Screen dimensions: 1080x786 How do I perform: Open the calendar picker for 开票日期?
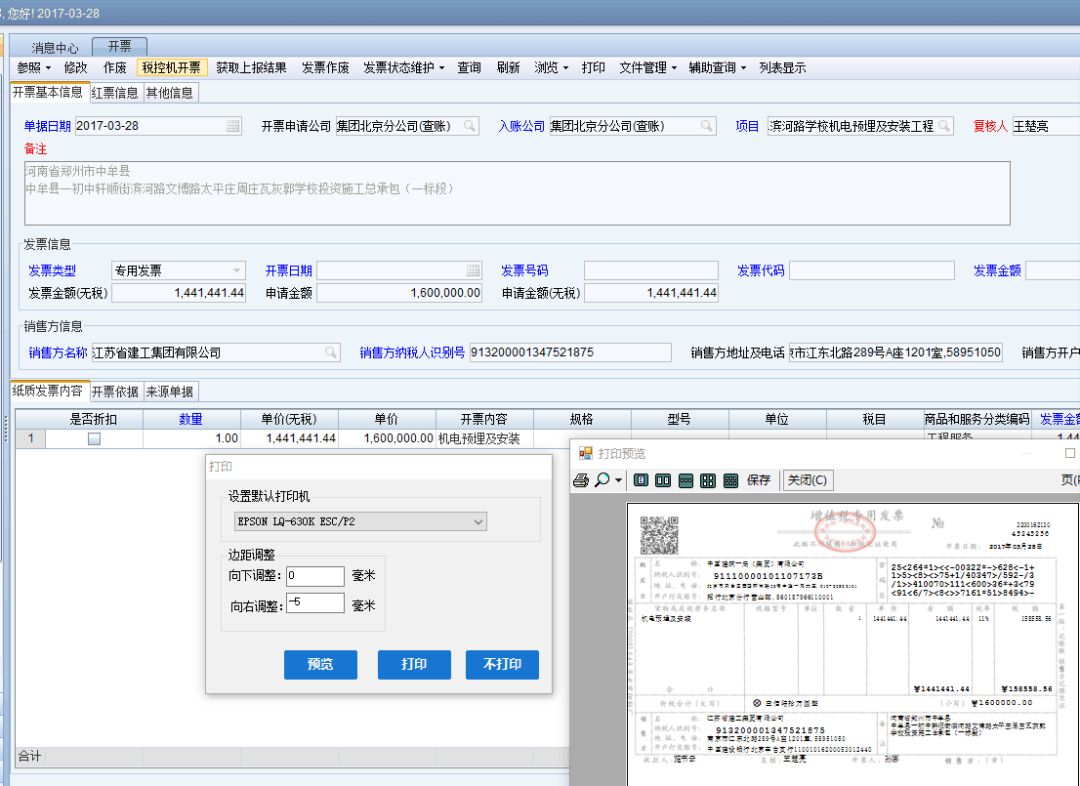tap(473, 271)
